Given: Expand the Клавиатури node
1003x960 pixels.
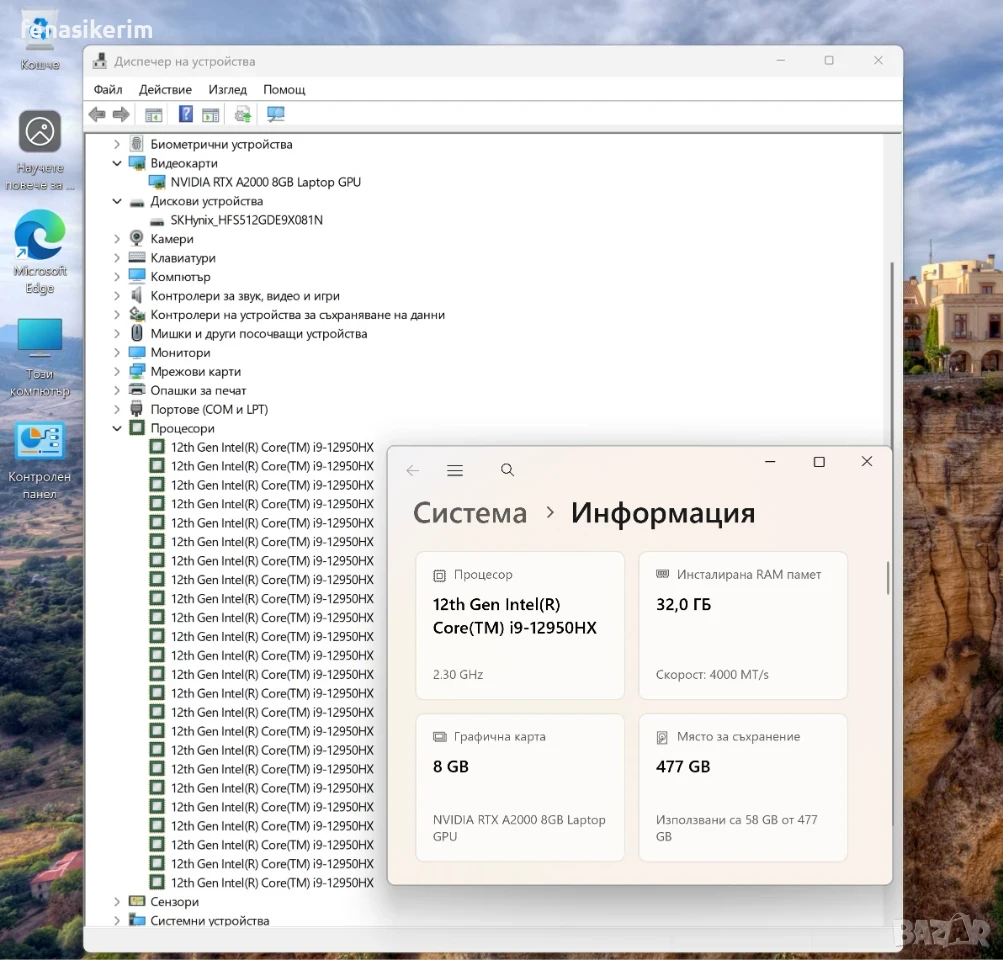Looking at the screenshot, I should 117,258.
